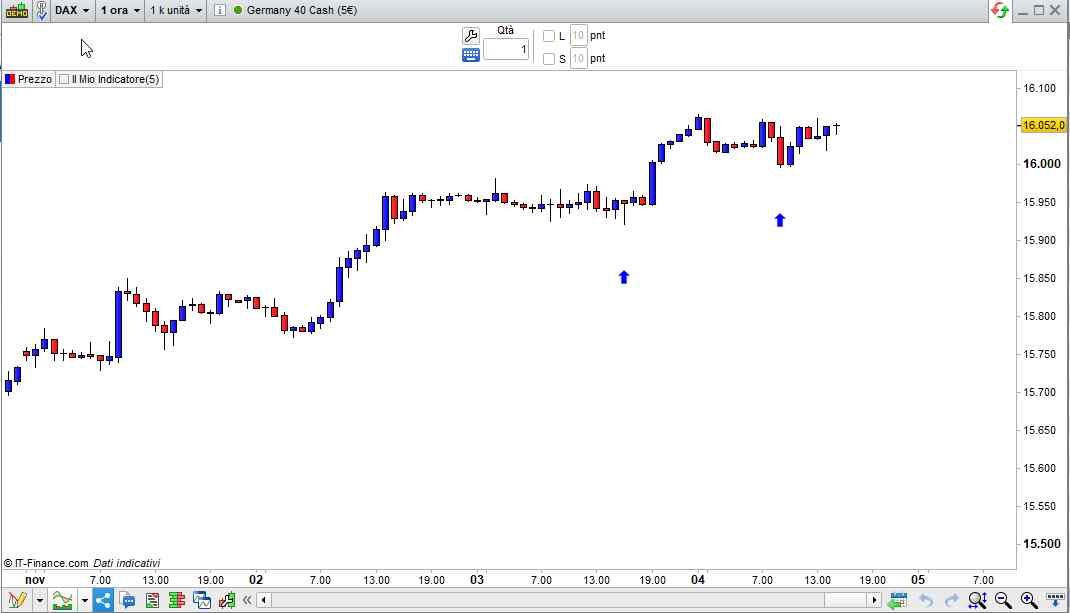Click the upper blue up-arrow signal

(x=780, y=220)
